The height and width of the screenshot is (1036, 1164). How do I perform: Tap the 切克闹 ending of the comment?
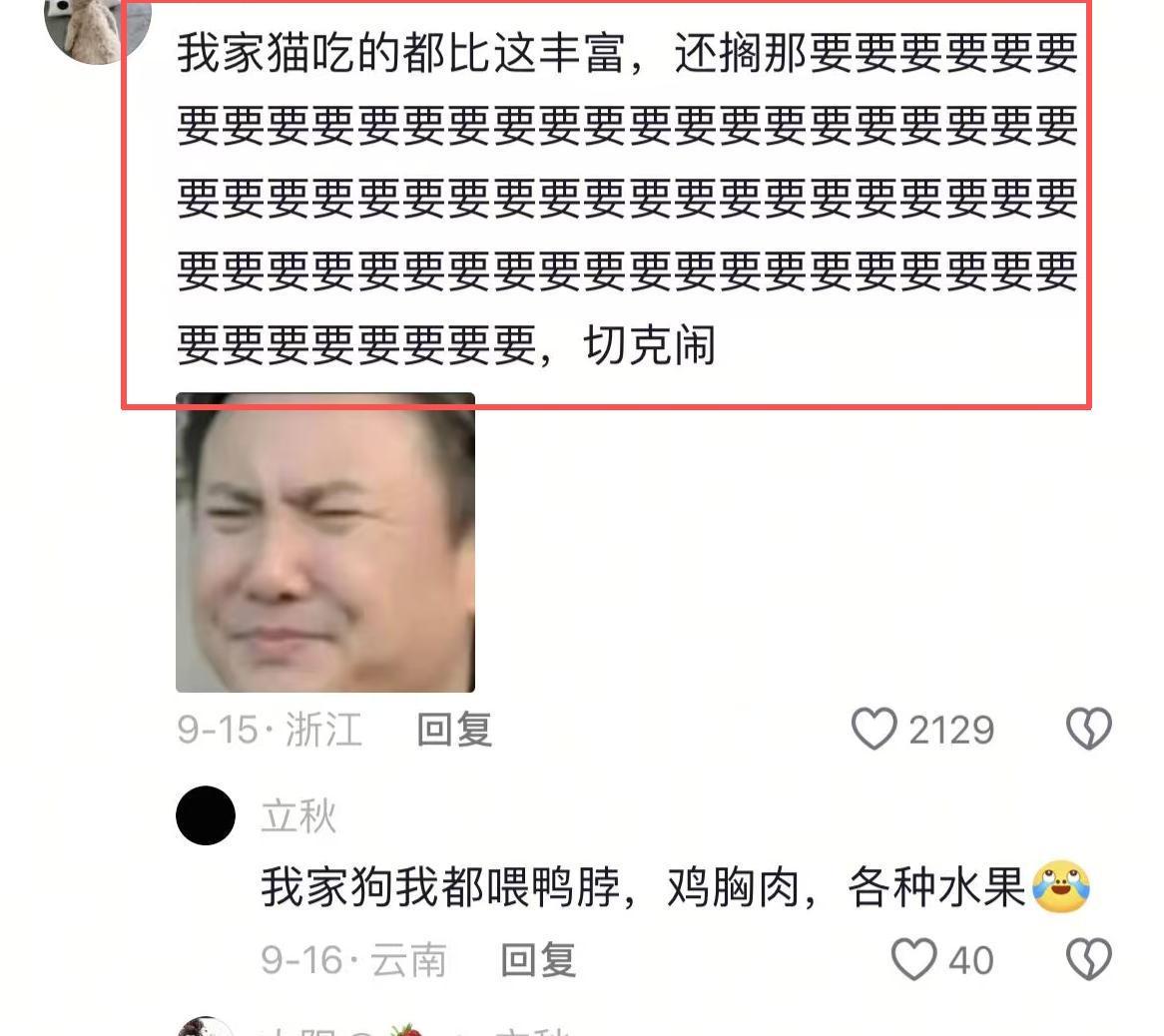click(650, 345)
